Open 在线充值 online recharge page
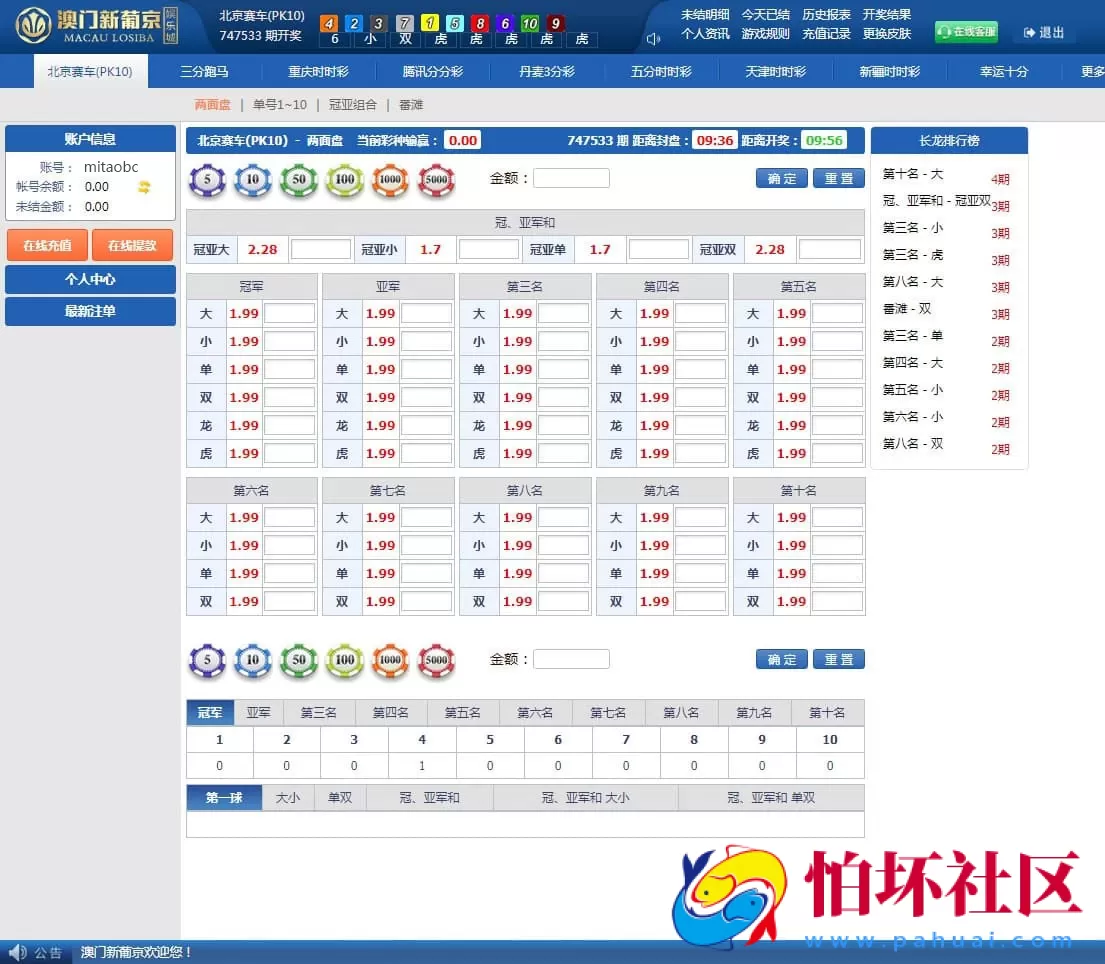The width and height of the screenshot is (1105, 964). tap(46, 244)
